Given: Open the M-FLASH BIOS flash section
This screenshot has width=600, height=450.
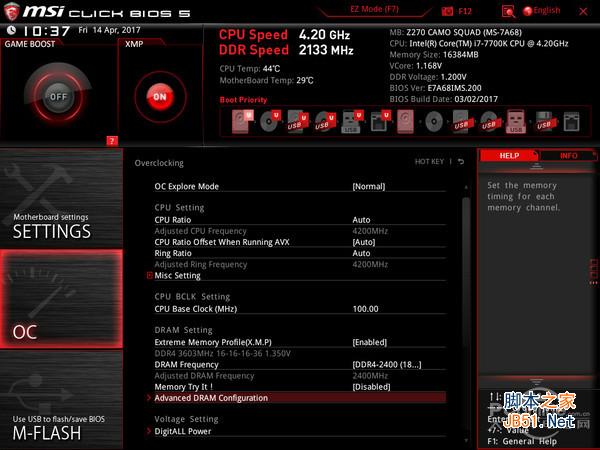Looking at the screenshot, I should click(61, 400).
